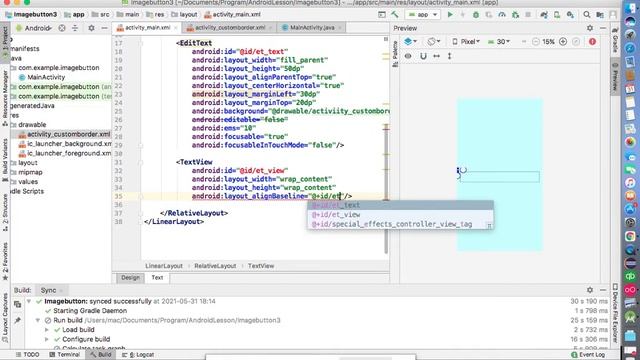Open Preview panel gear settings

pyautogui.click(x=590, y=28)
